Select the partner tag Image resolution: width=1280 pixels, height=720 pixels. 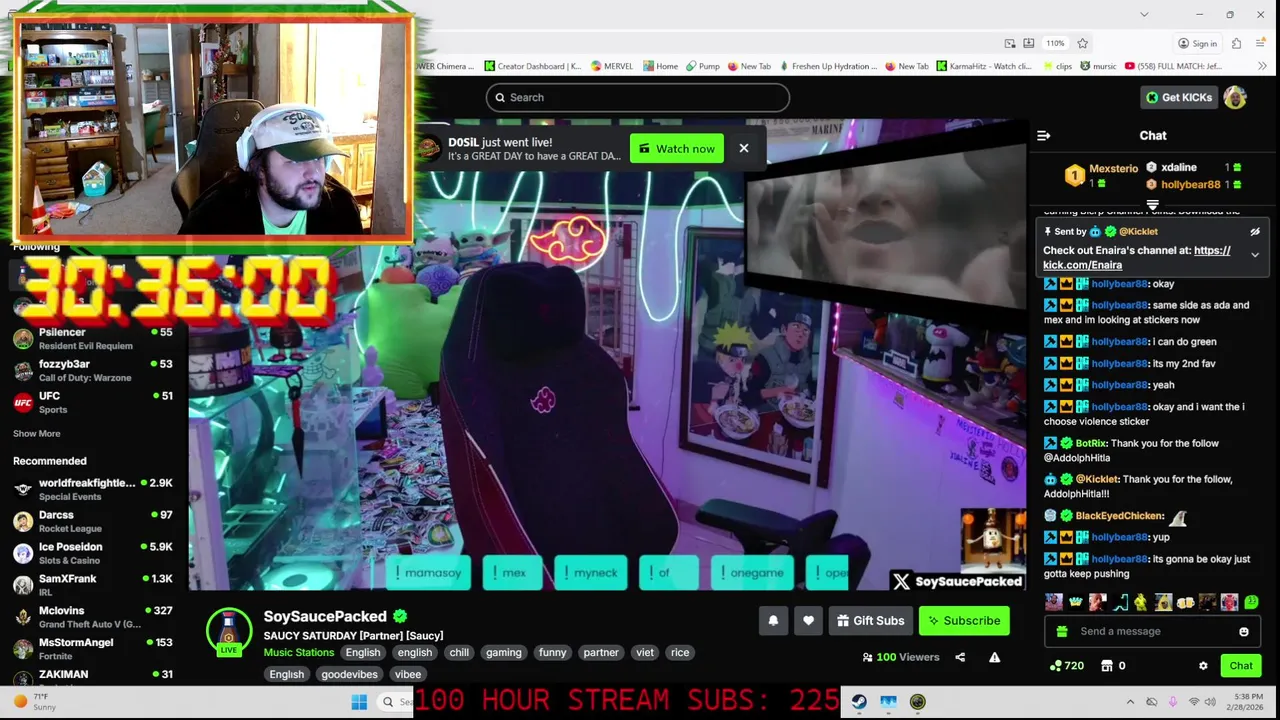tap(601, 653)
